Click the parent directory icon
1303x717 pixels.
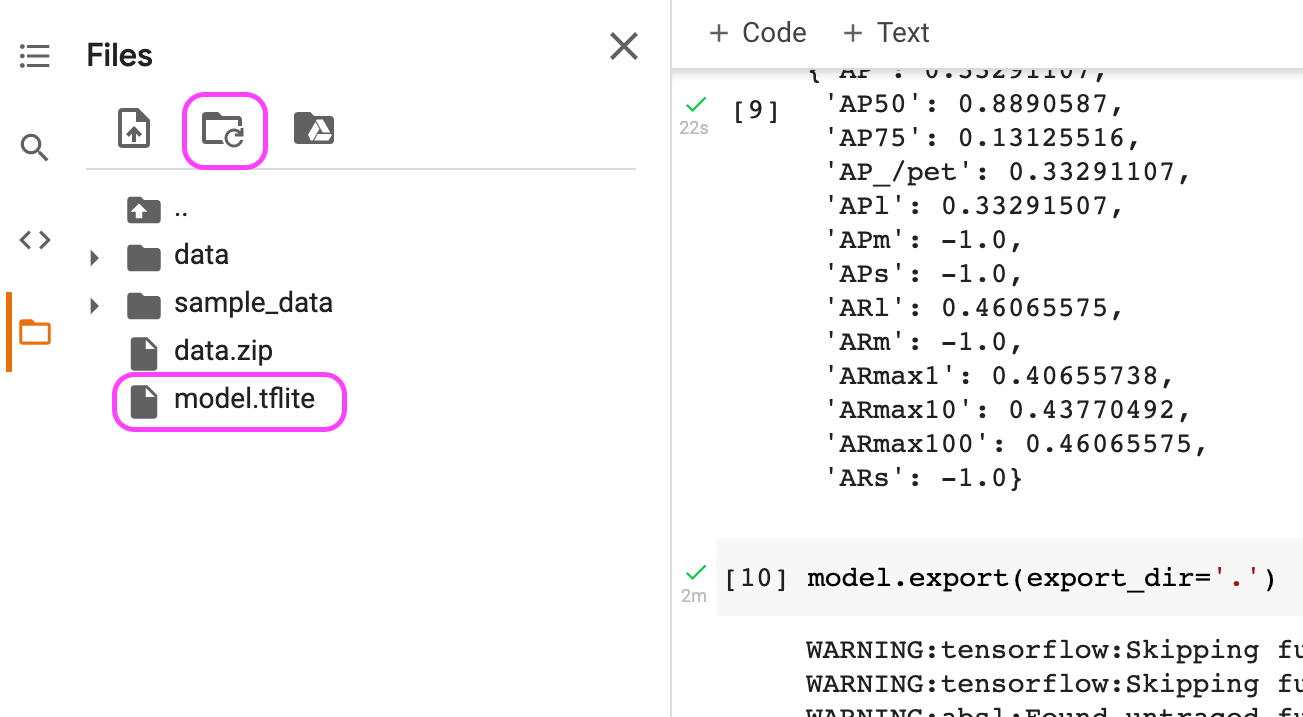(x=143, y=210)
